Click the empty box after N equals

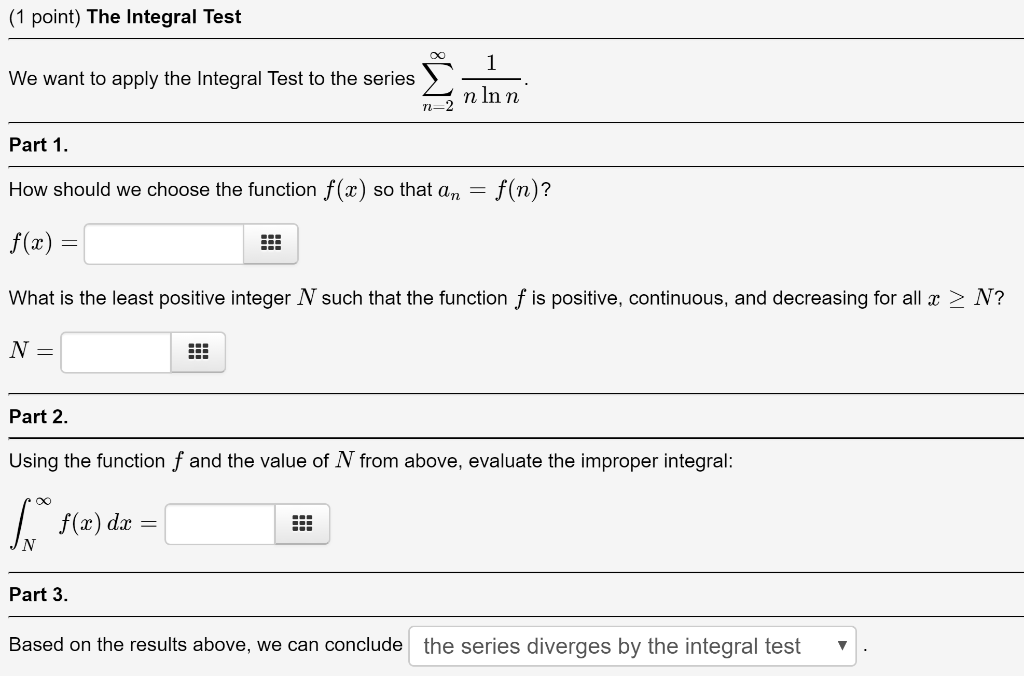(x=115, y=351)
